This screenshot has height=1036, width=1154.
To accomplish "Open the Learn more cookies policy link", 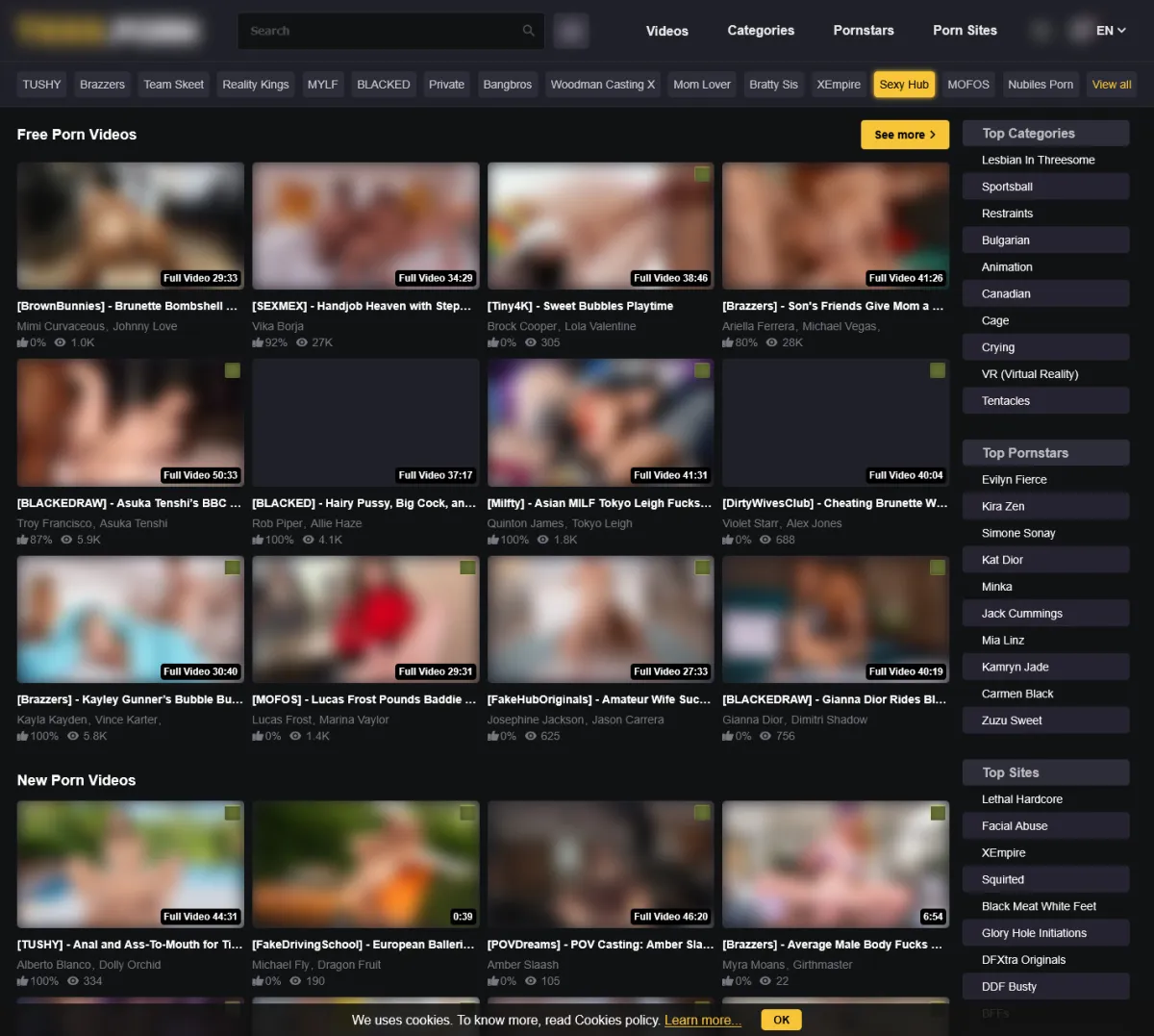I will click(x=702, y=1020).
